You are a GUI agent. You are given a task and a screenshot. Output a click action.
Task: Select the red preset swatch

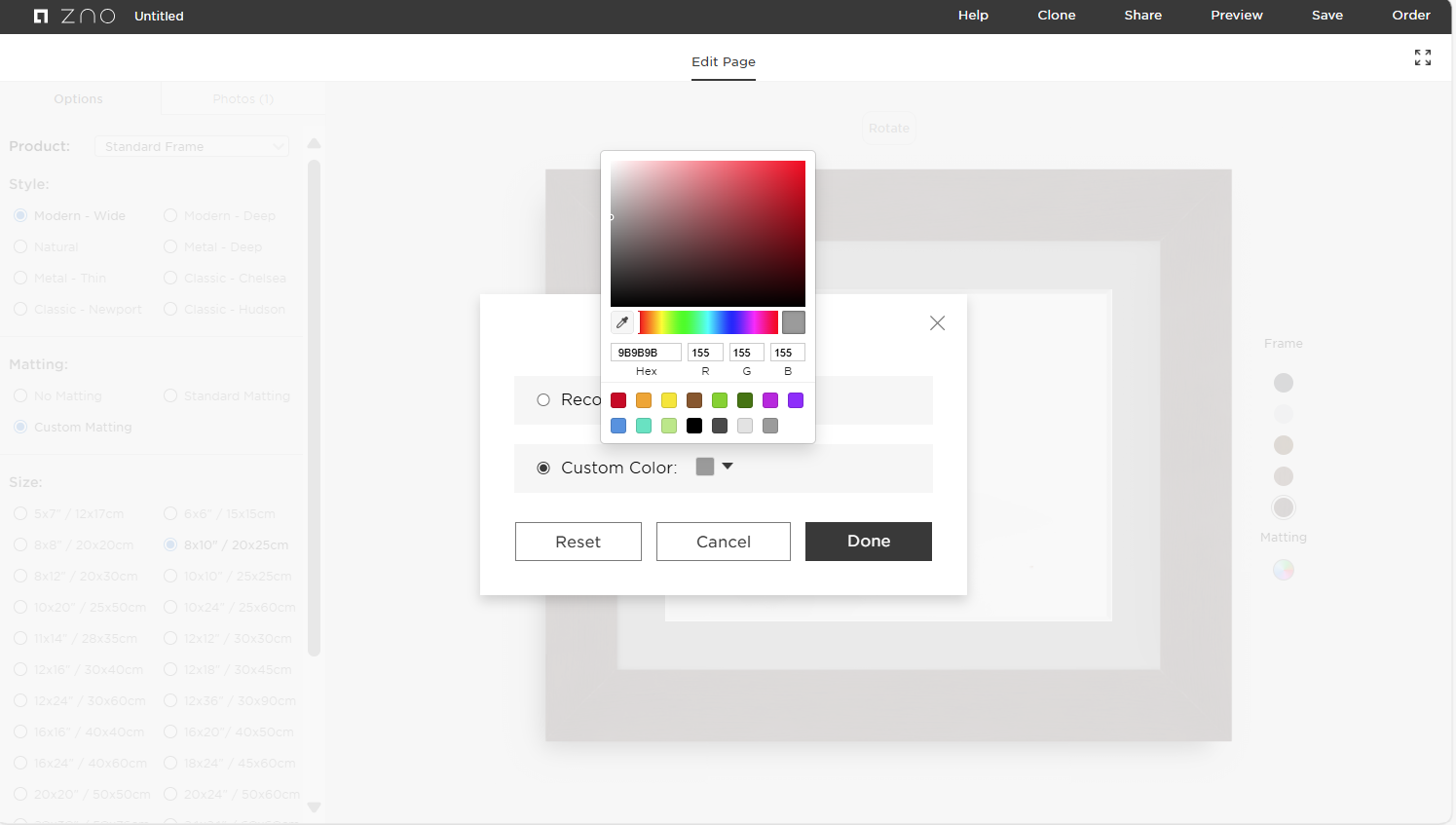(x=618, y=400)
